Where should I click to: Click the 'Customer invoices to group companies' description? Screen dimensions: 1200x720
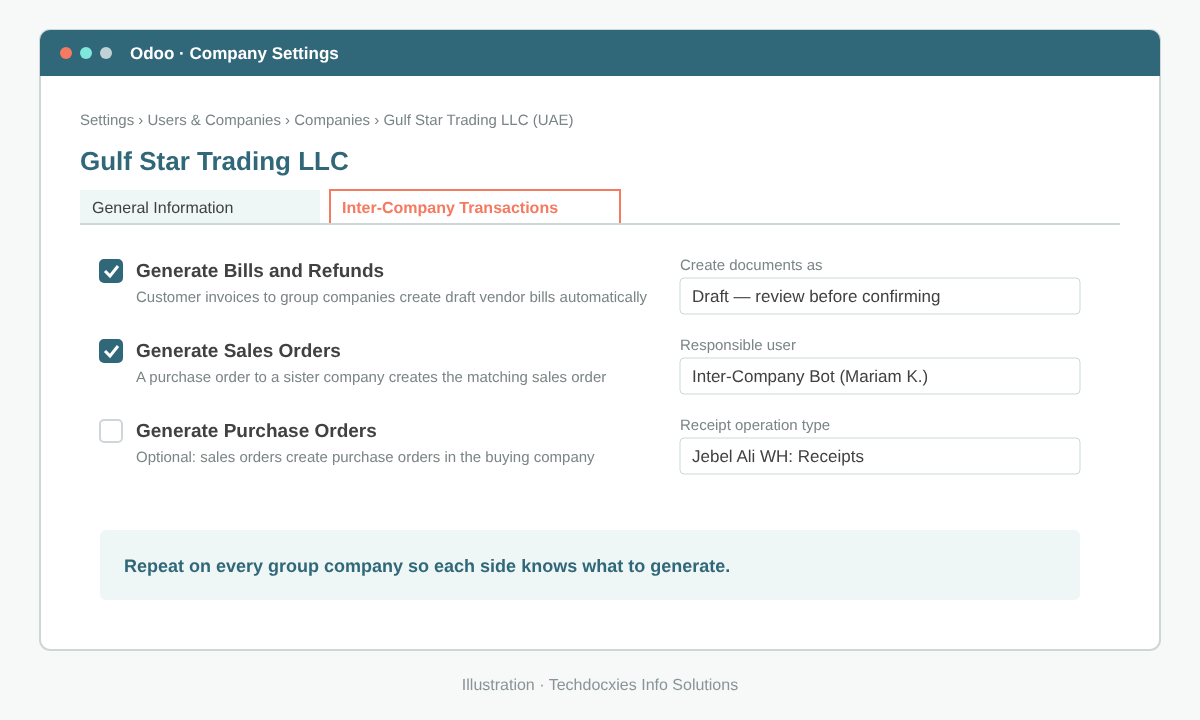pyautogui.click(x=391, y=297)
